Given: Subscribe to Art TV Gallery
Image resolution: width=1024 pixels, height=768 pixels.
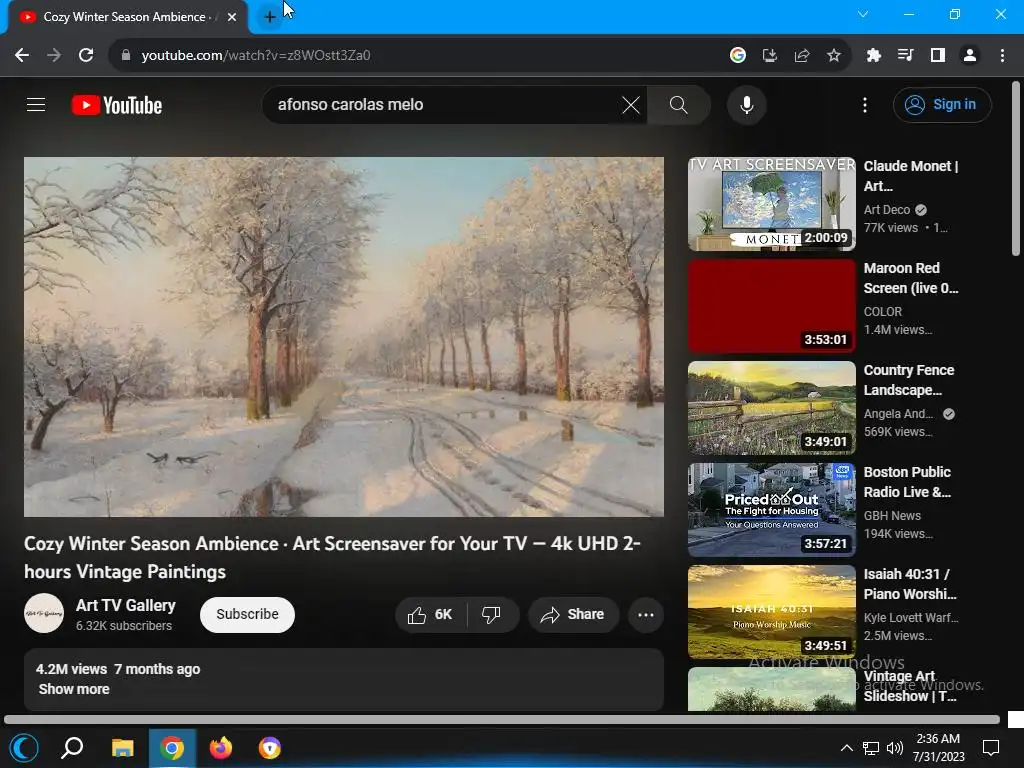Looking at the screenshot, I should tap(248, 614).
